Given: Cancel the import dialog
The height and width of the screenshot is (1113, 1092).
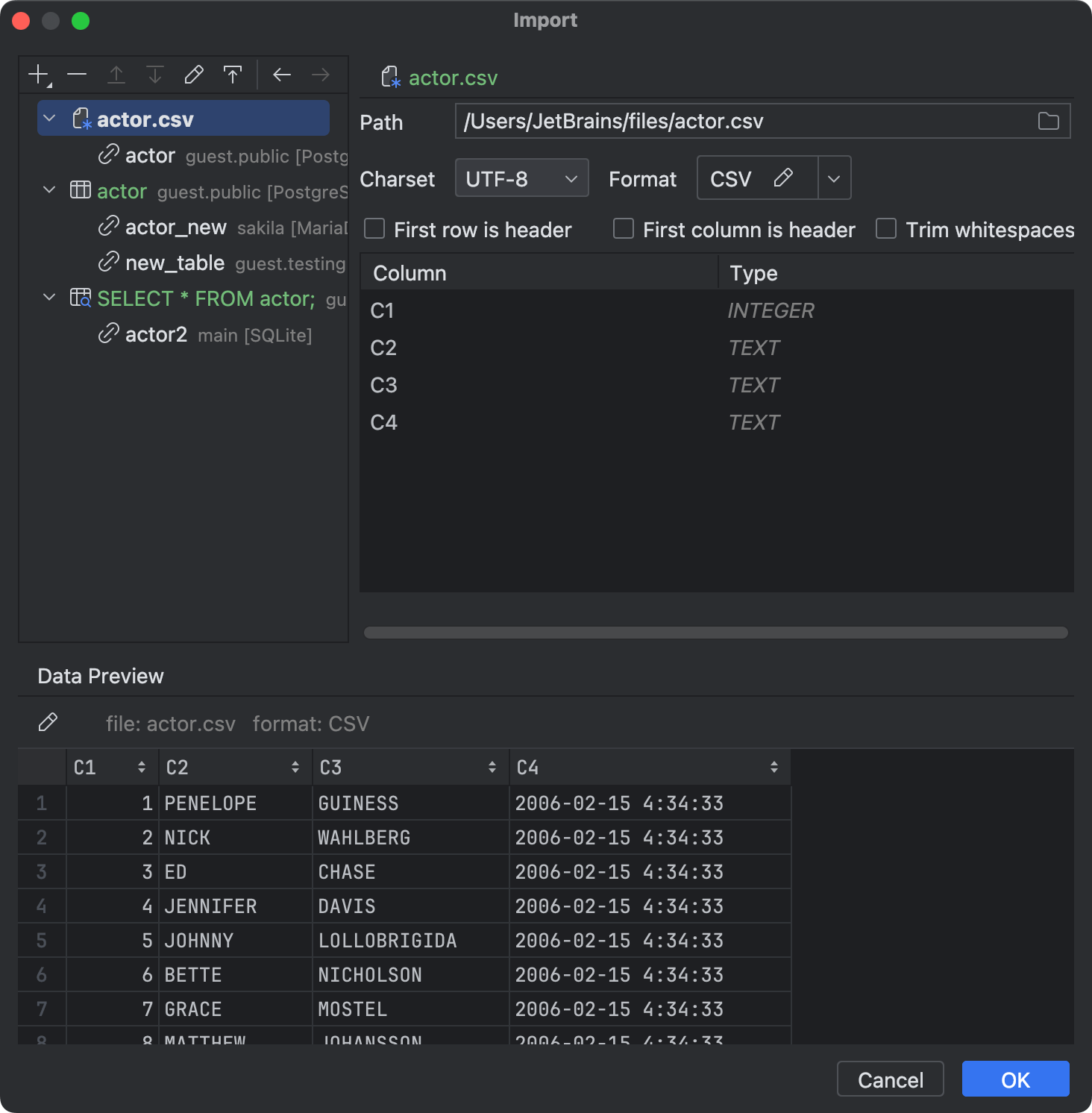Looking at the screenshot, I should (x=890, y=1079).
